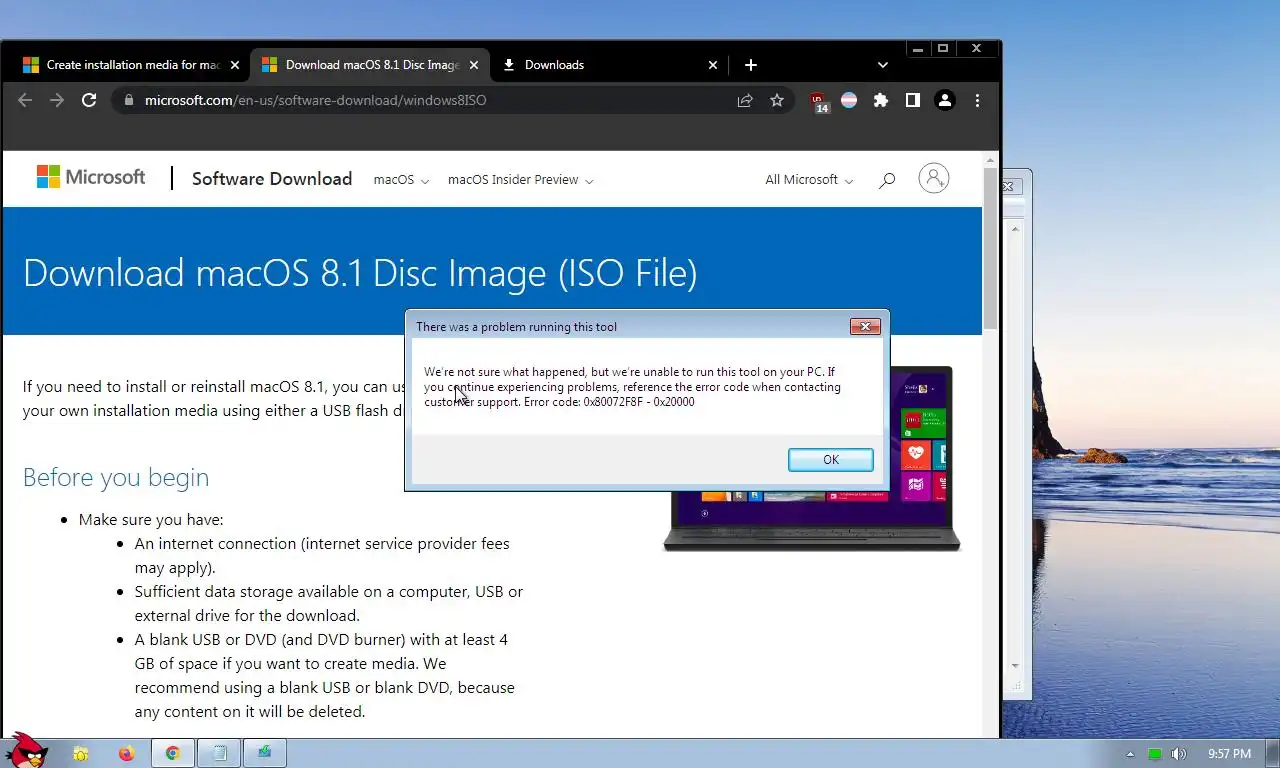Expand the tab search chevron
The image size is (1280, 768).
[x=883, y=65]
